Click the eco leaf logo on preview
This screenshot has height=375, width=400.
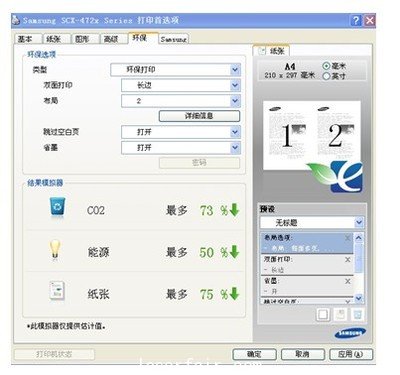pos(335,177)
